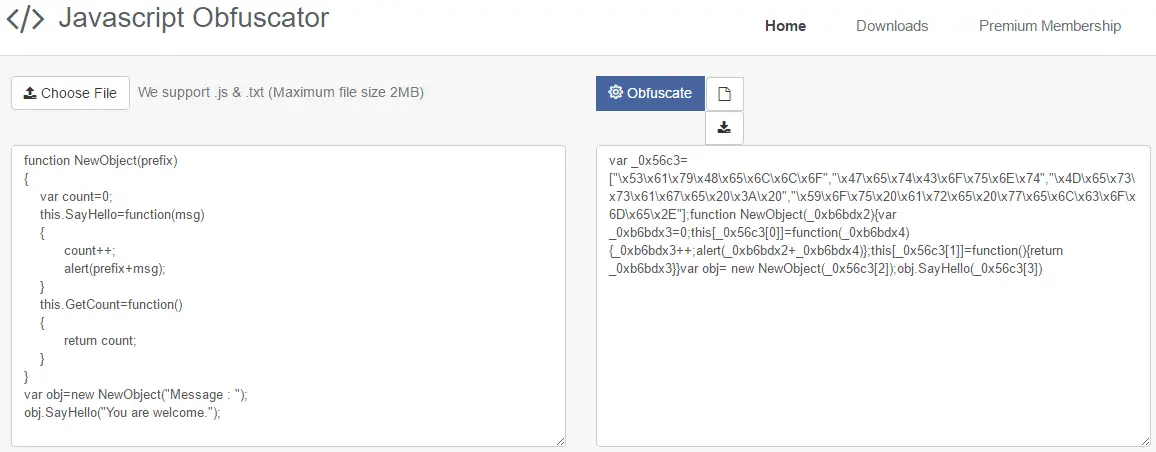Screen dimensions: 1156x452
Task: Place cursor on "function NewObject(prefix)" line
Action: tap(100, 160)
